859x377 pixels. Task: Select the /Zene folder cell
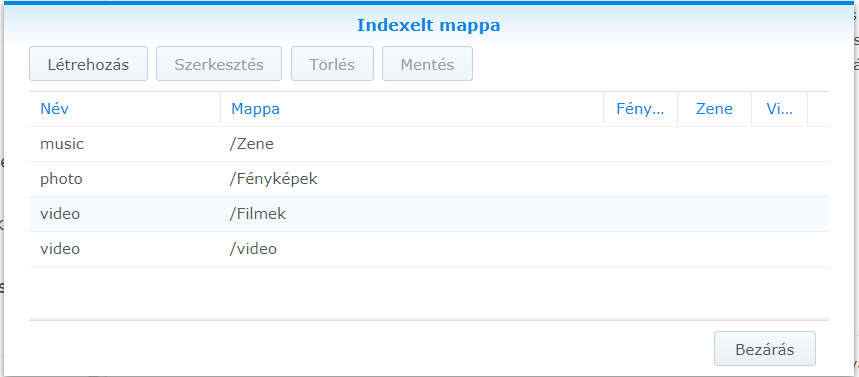pyautogui.click(x=251, y=144)
